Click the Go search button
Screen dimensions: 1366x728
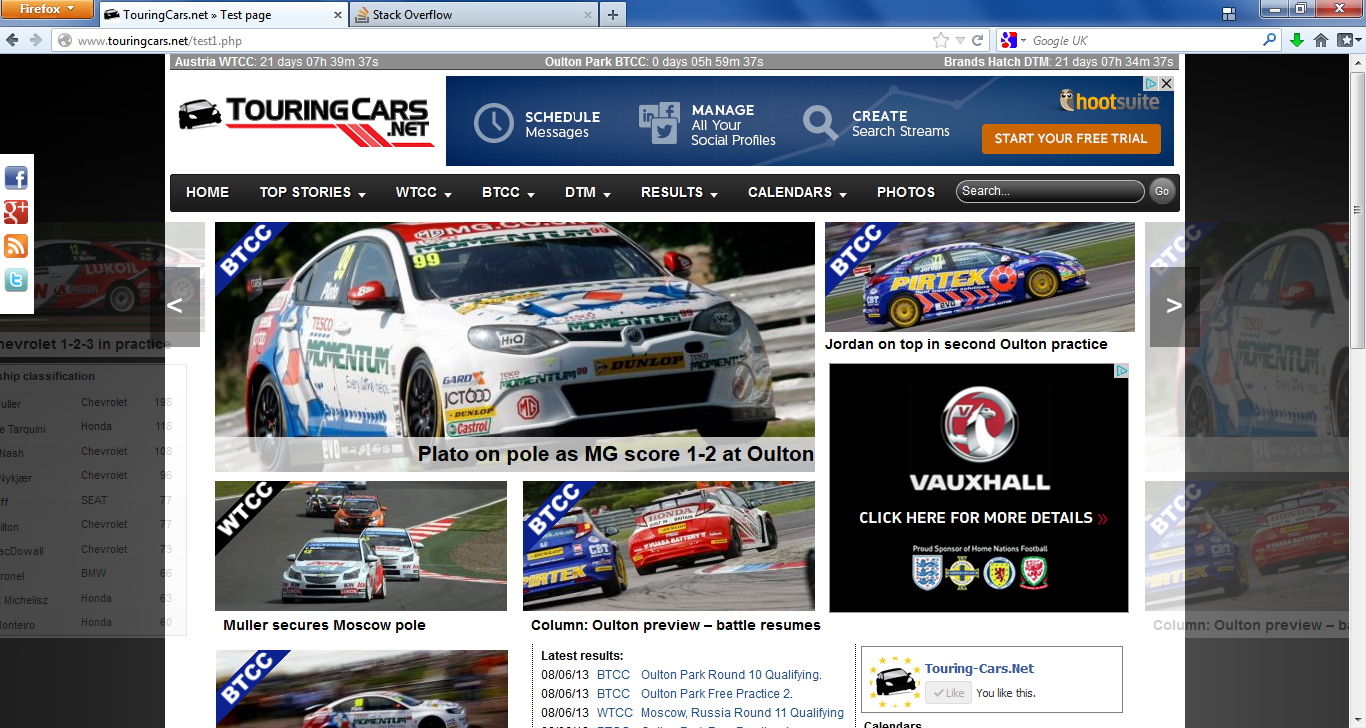(1162, 191)
